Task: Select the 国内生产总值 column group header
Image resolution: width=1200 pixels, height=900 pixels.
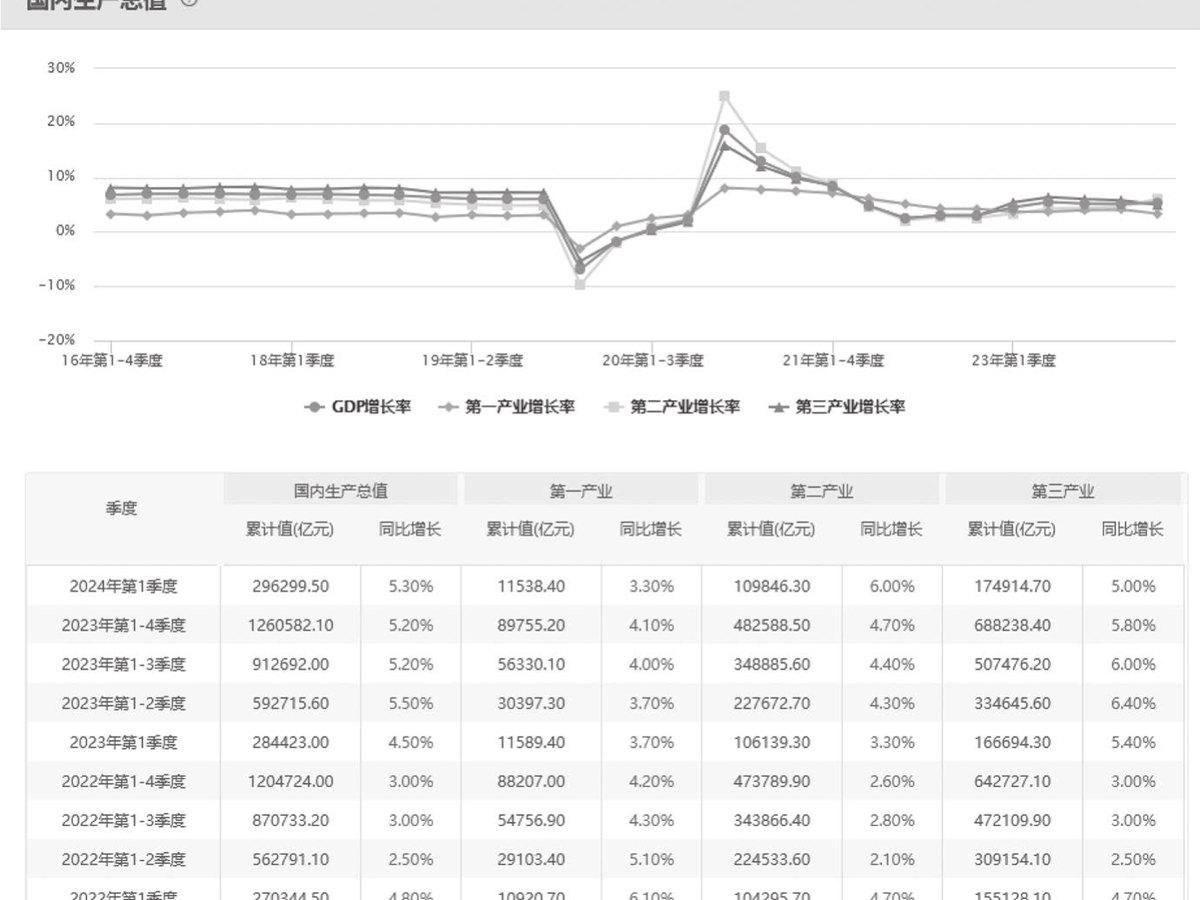Action: click(x=341, y=491)
